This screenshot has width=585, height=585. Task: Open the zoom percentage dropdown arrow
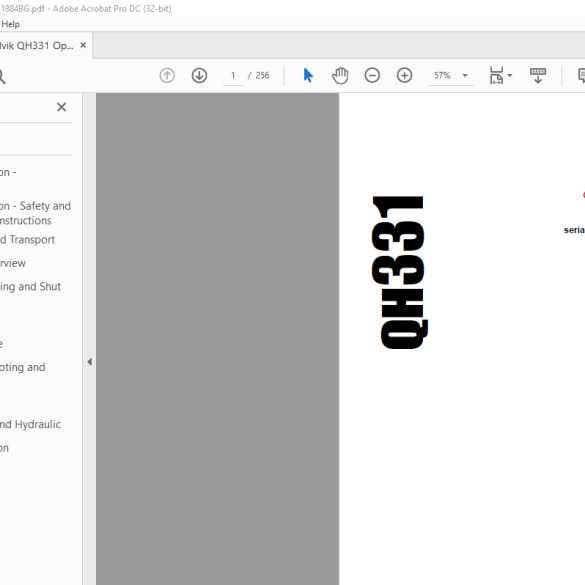[465, 76]
